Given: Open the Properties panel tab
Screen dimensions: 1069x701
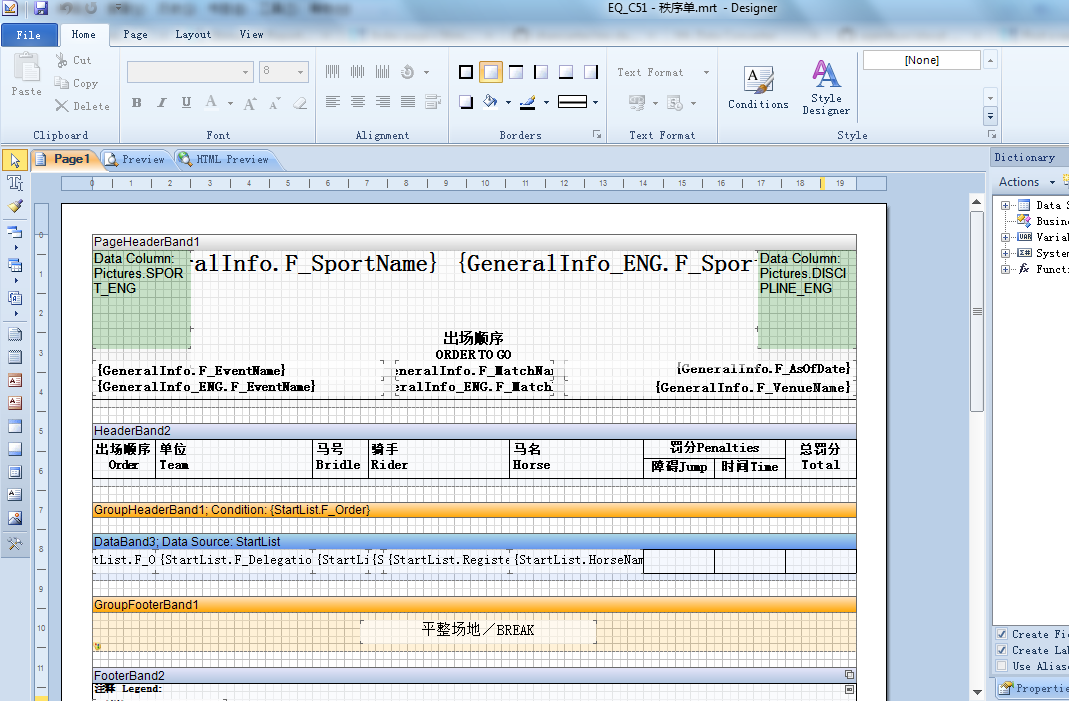Looking at the screenshot, I should coord(1031,689).
